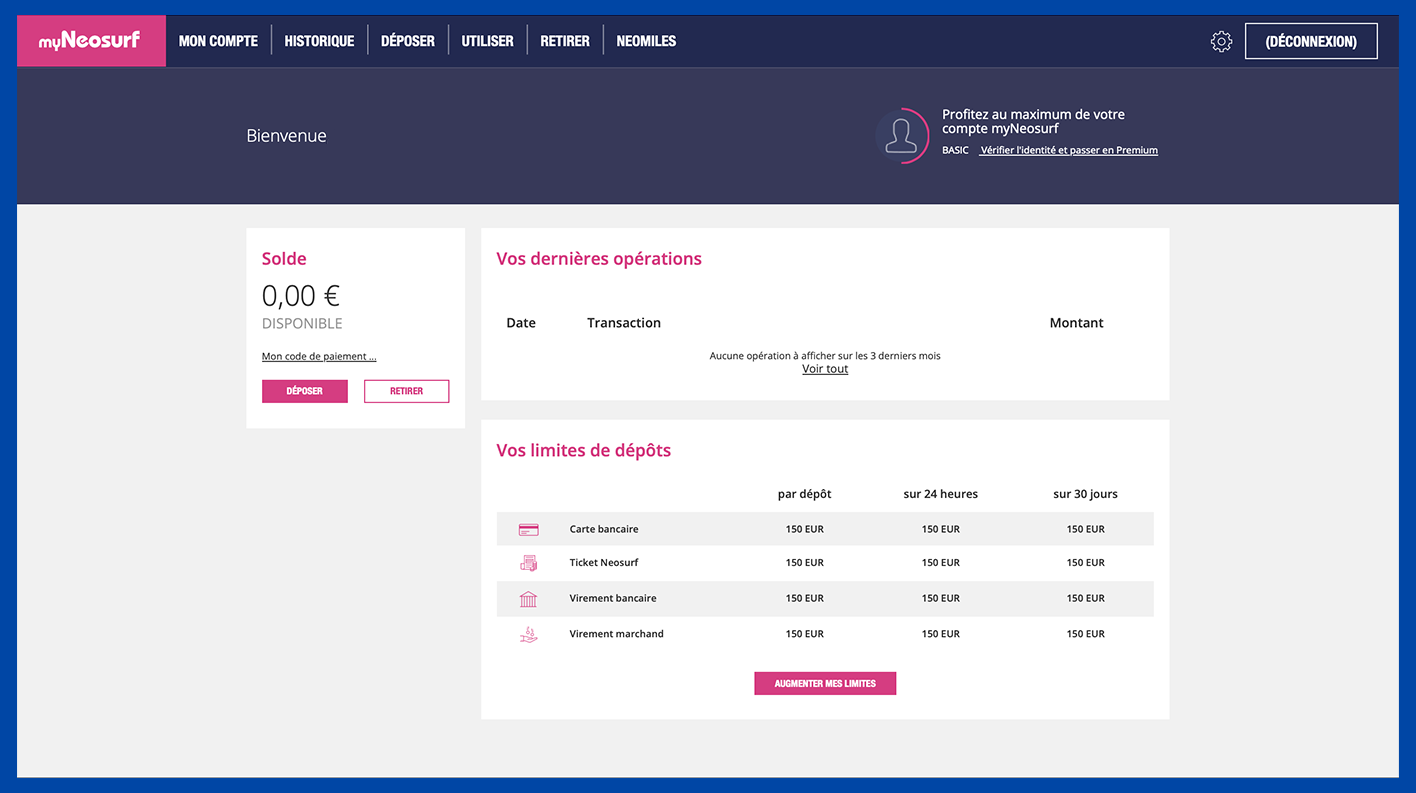This screenshot has width=1416, height=793.
Task: Click the Transaction column header
Action: coord(624,323)
